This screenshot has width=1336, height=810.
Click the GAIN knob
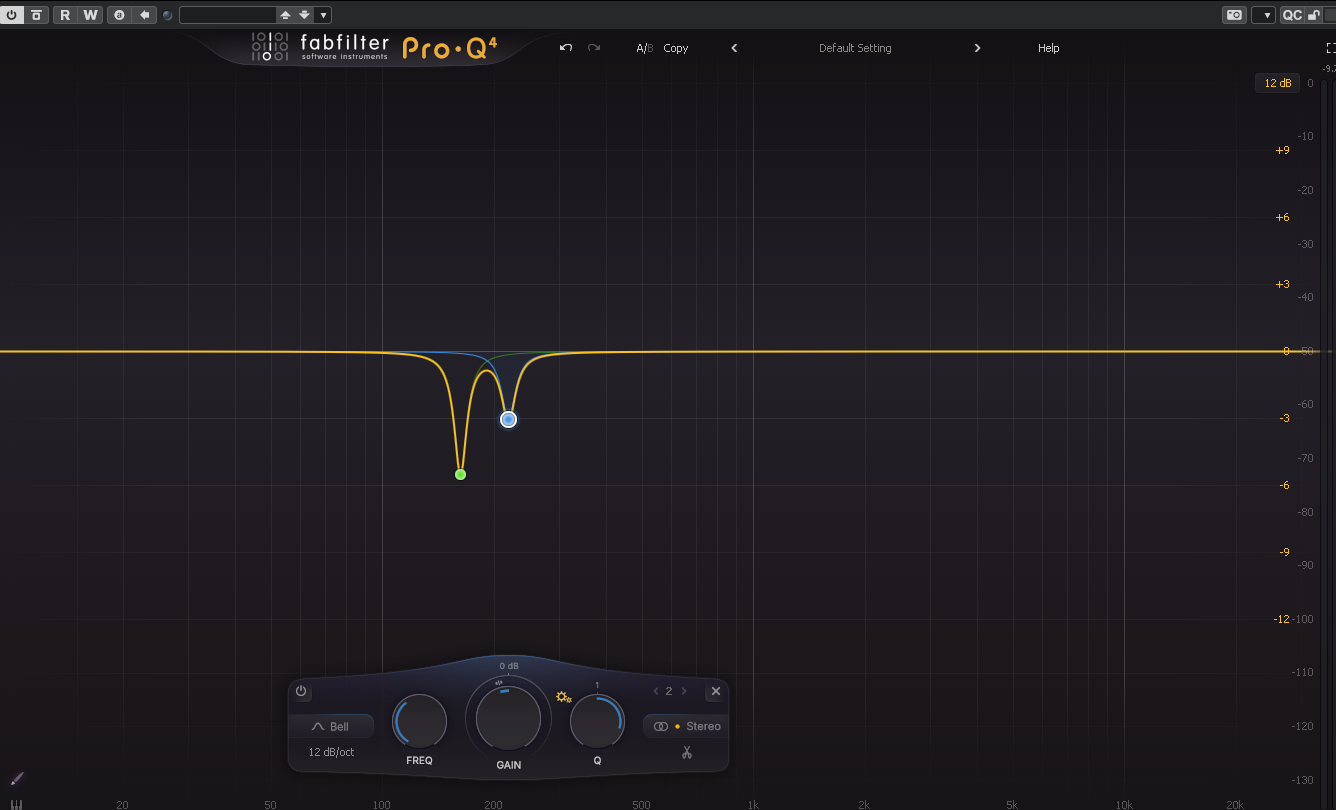coord(508,718)
